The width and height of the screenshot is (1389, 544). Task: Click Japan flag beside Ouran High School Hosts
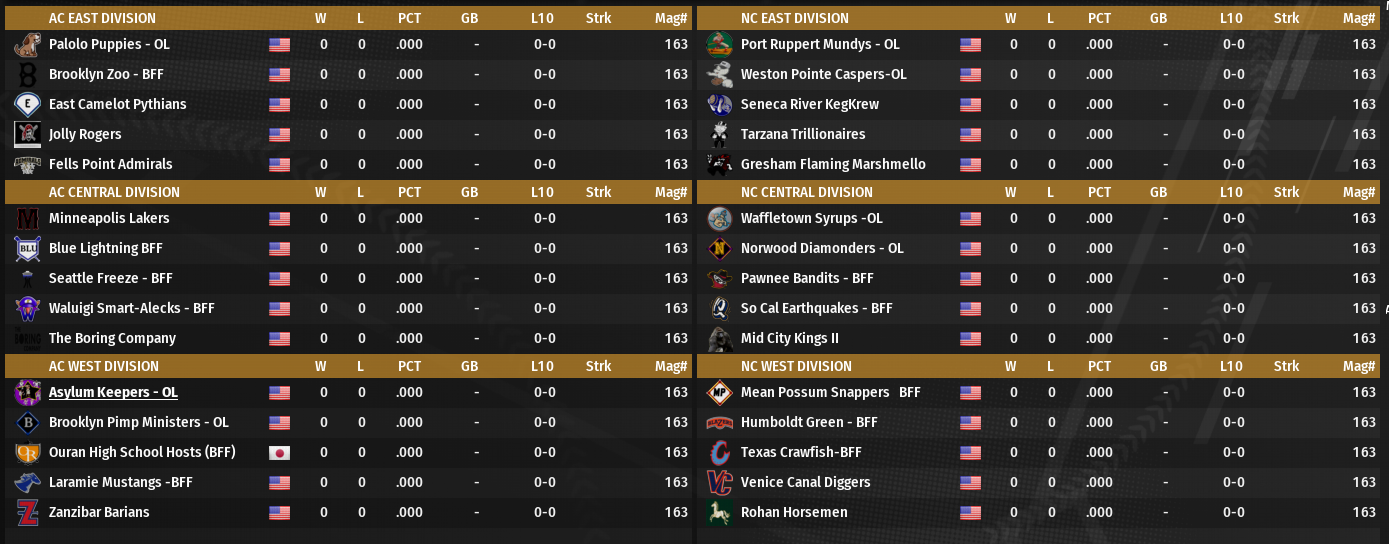click(x=279, y=452)
